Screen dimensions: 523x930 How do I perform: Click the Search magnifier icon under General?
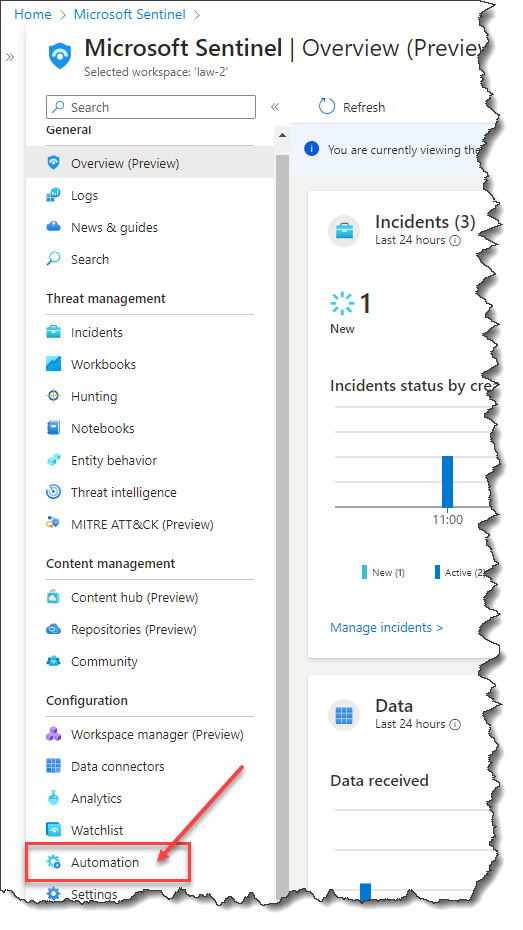click(x=53, y=259)
